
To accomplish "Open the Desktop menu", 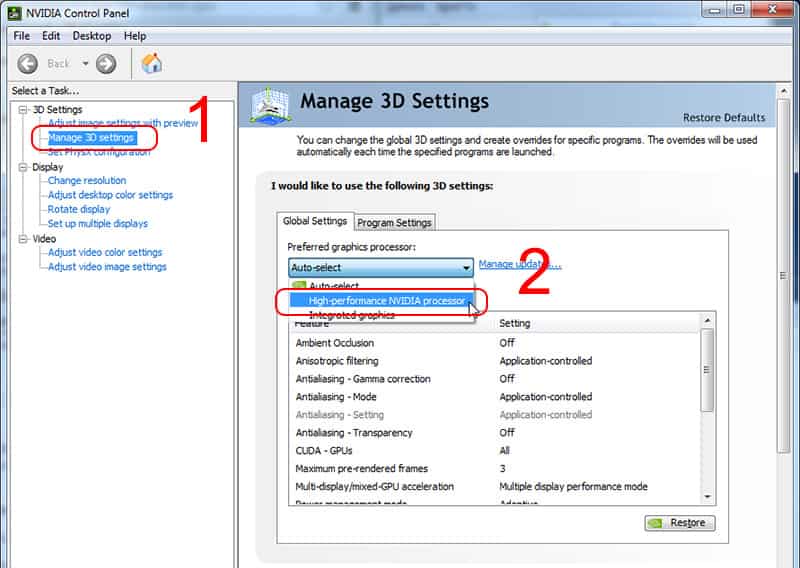I will click(92, 36).
